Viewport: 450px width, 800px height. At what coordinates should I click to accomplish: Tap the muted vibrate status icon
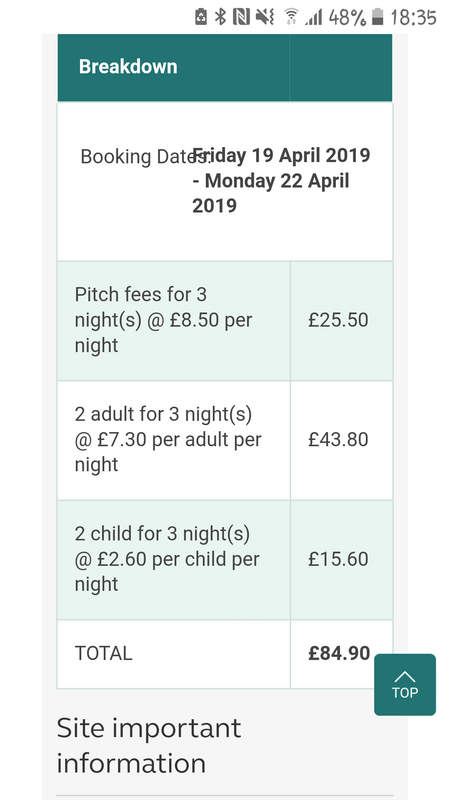(x=265, y=17)
